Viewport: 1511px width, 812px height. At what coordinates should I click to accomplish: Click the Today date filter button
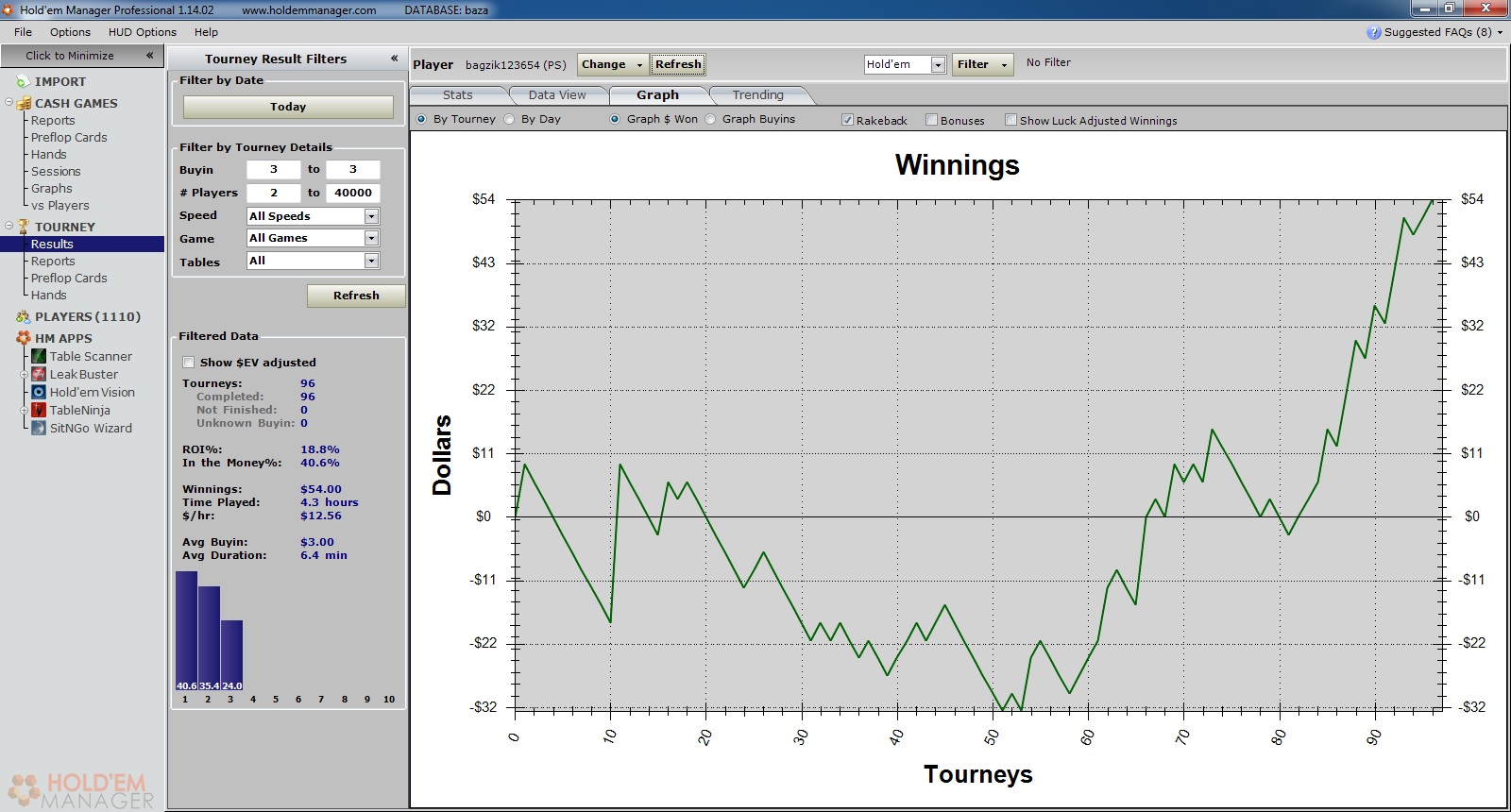coord(288,107)
